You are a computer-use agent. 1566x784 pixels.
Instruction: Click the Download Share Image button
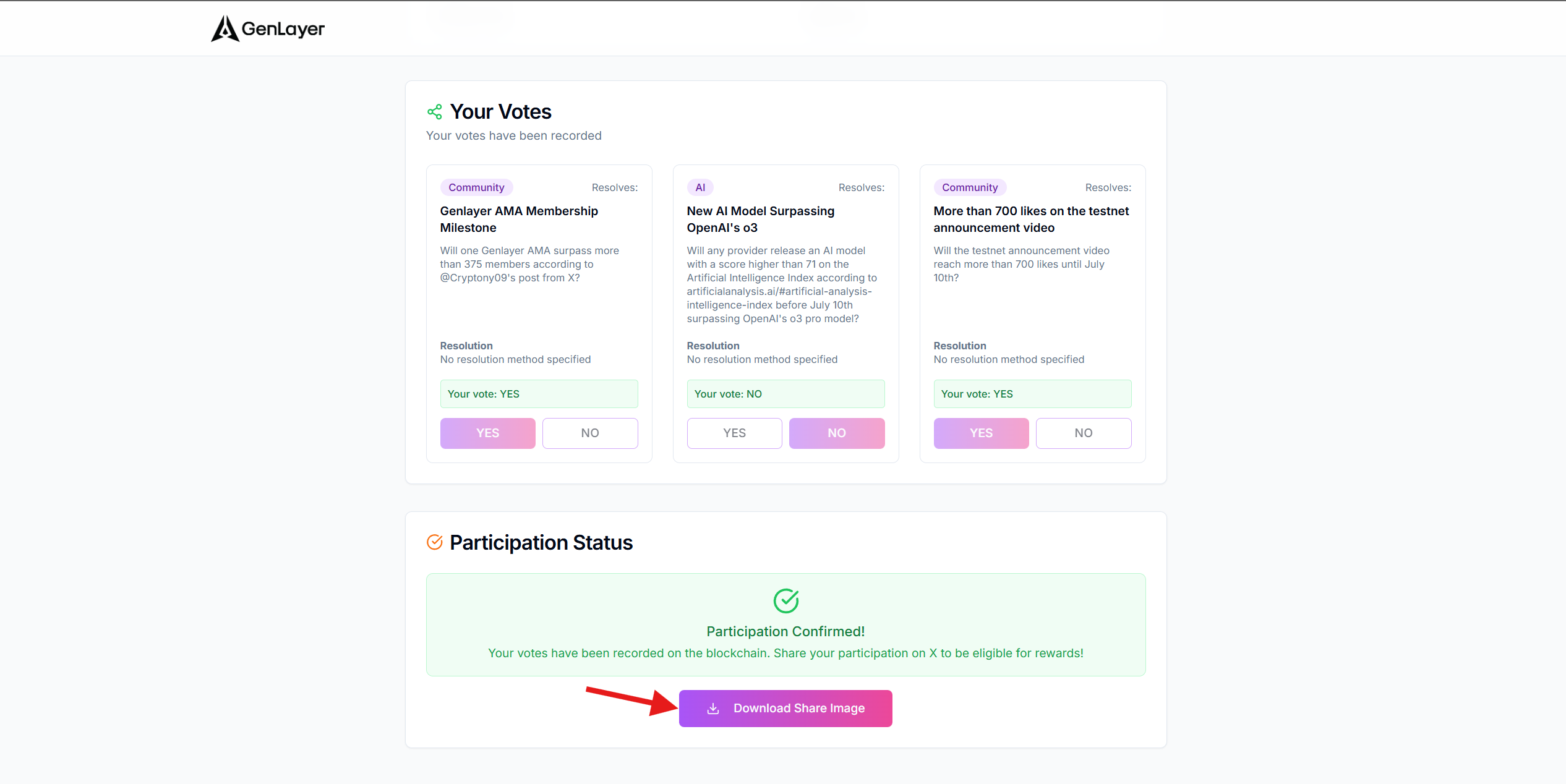tap(785, 709)
